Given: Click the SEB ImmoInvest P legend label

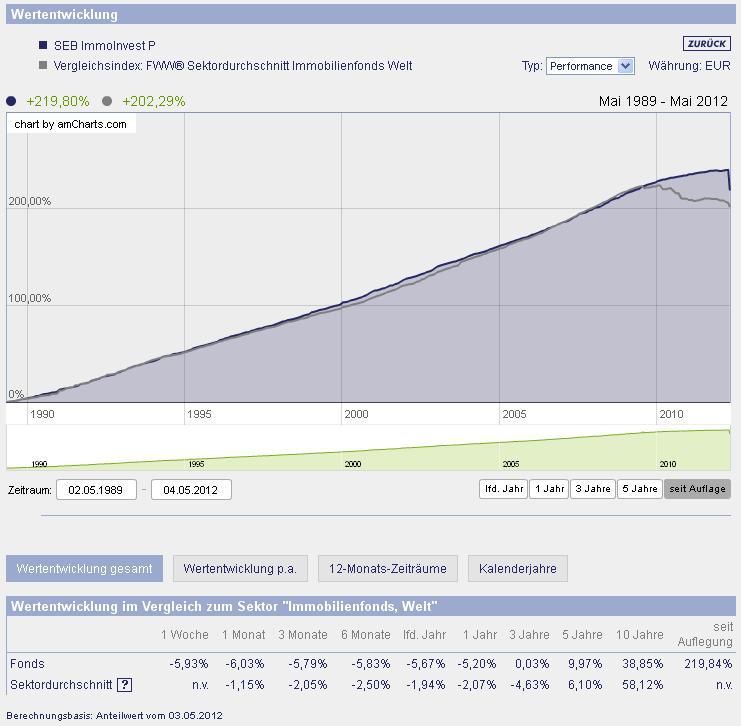Looking at the screenshot, I should [104, 45].
